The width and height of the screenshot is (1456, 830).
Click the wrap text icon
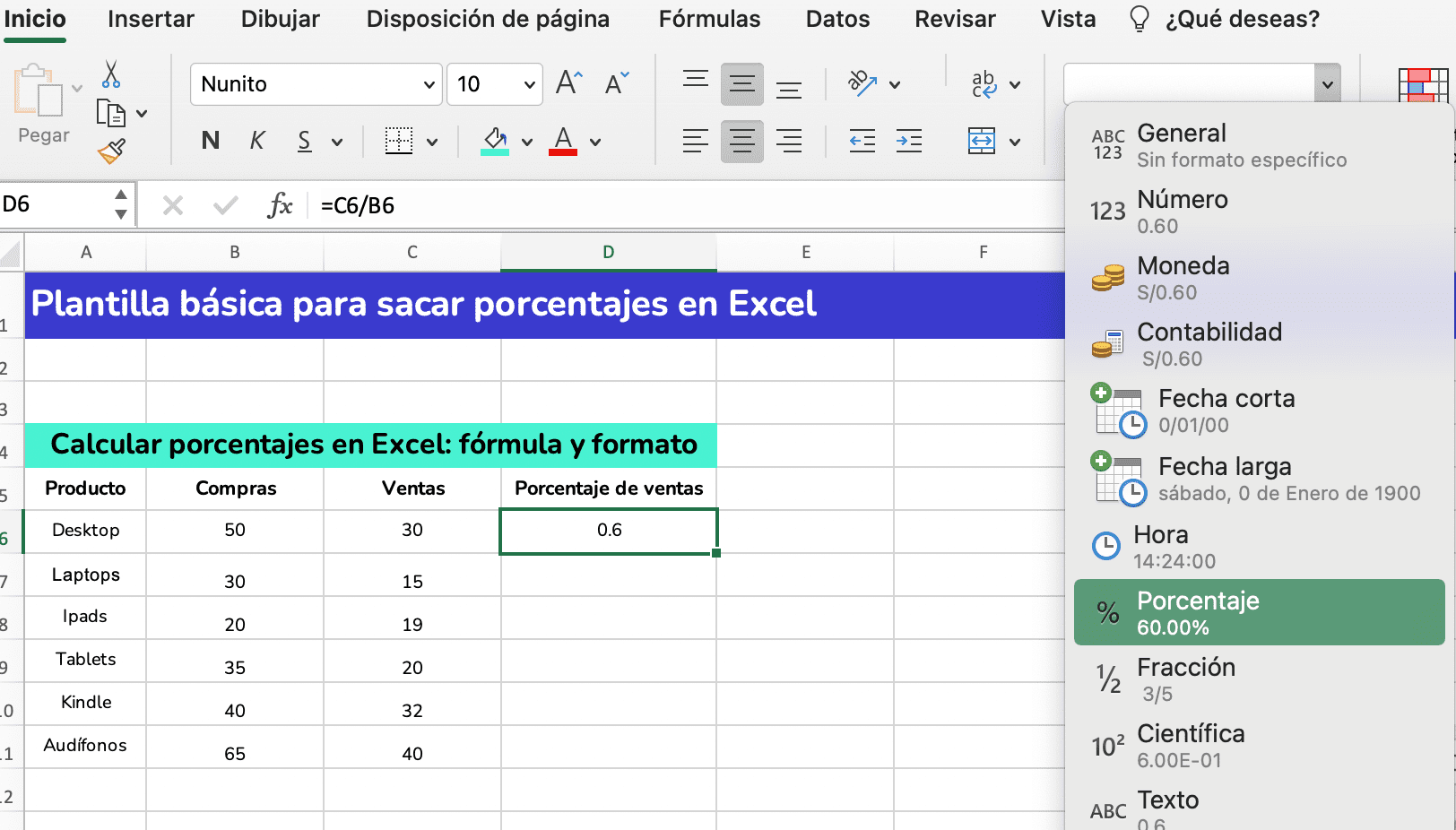[x=984, y=83]
